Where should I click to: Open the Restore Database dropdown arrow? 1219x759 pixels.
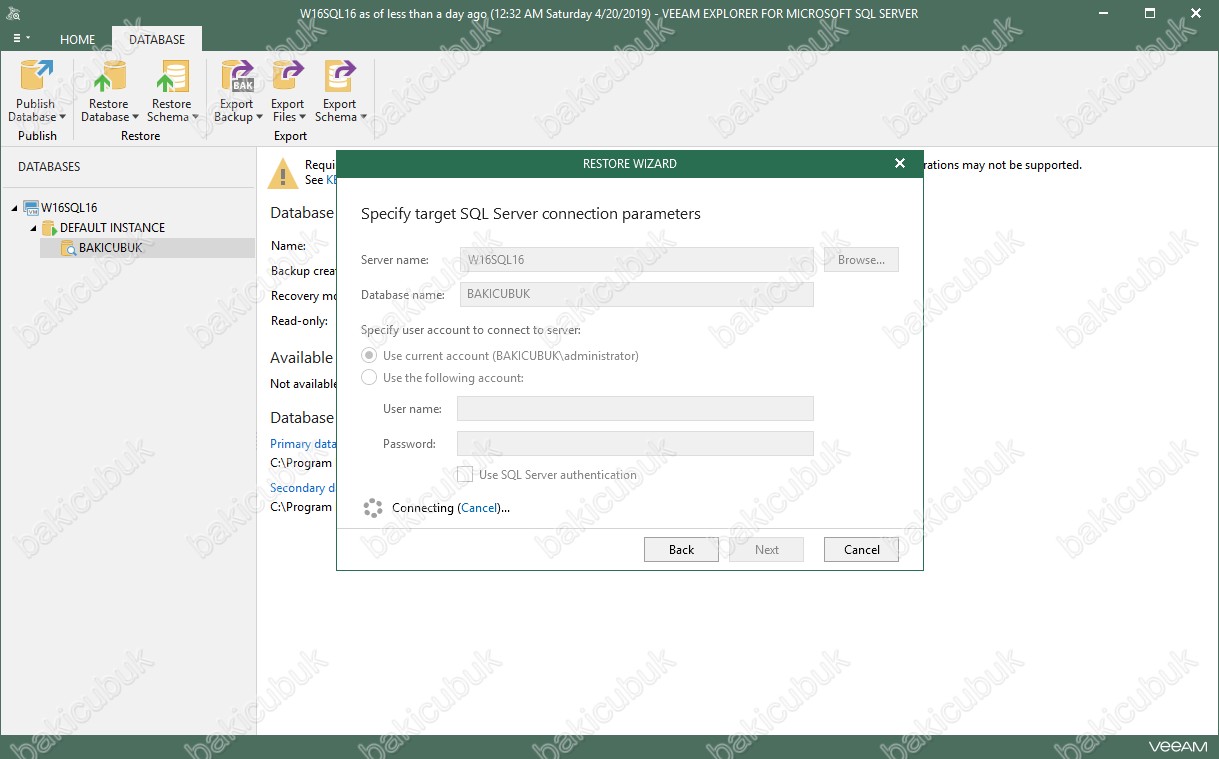coord(136,118)
